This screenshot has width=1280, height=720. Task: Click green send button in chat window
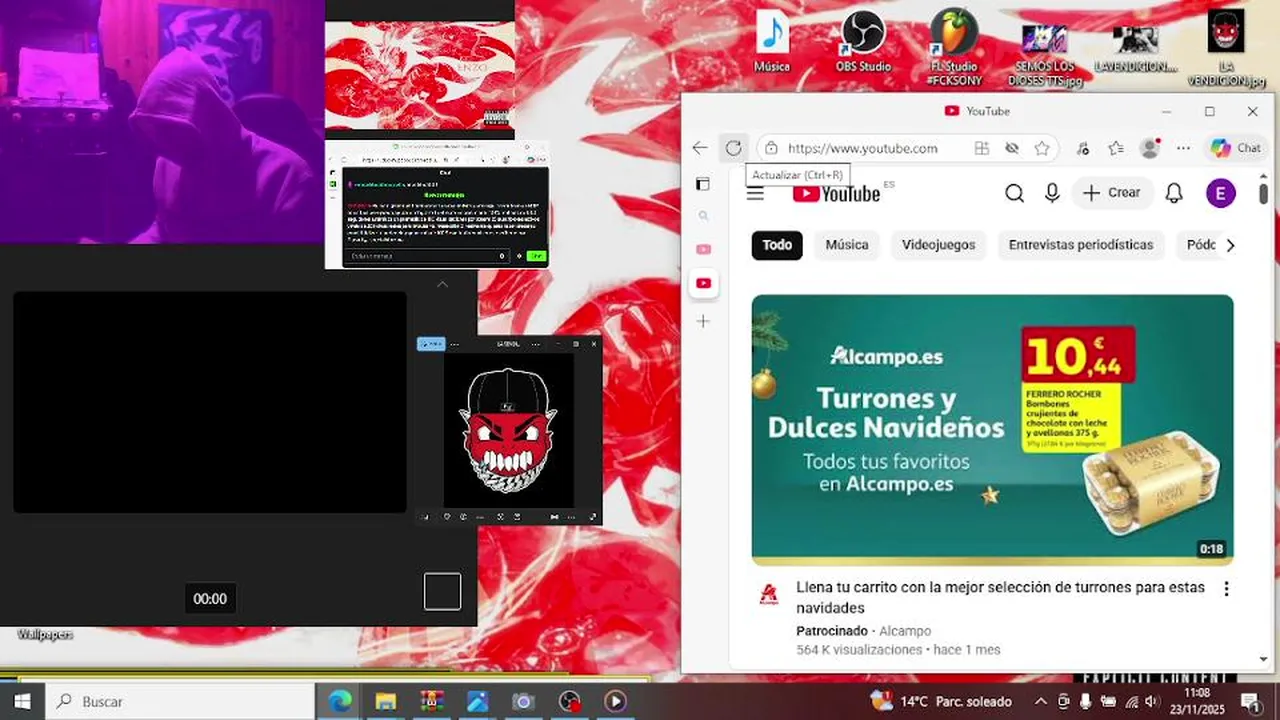[537, 256]
